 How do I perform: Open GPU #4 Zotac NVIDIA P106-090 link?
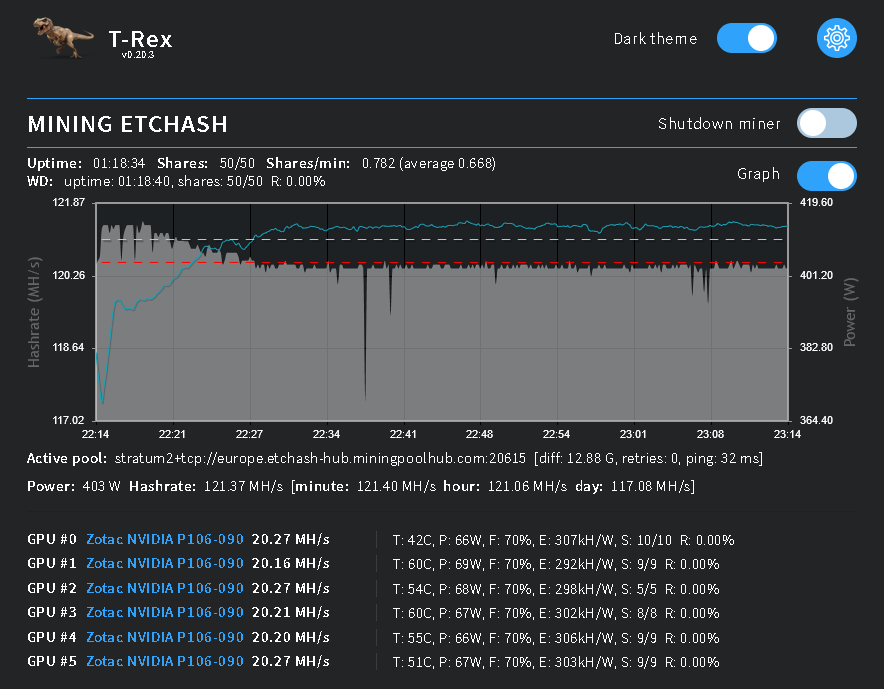click(165, 637)
